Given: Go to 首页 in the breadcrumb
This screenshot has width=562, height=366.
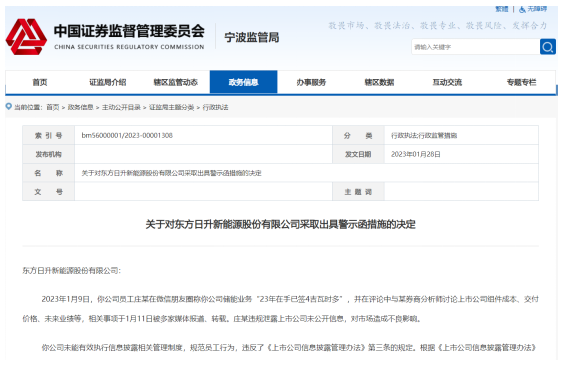Looking at the screenshot, I should tap(53, 107).
